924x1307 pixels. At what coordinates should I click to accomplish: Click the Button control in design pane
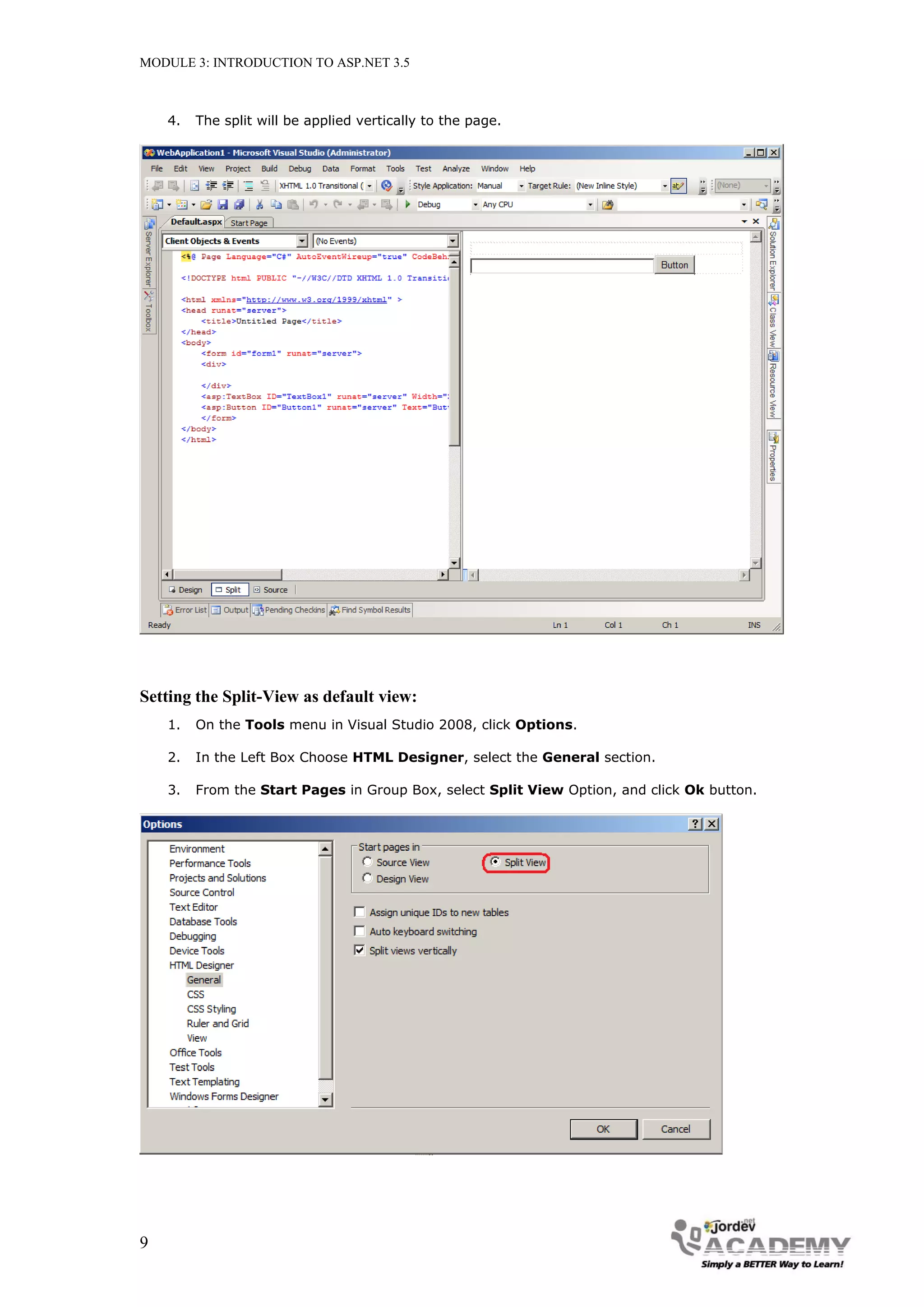pyautogui.click(x=675, y=265)
